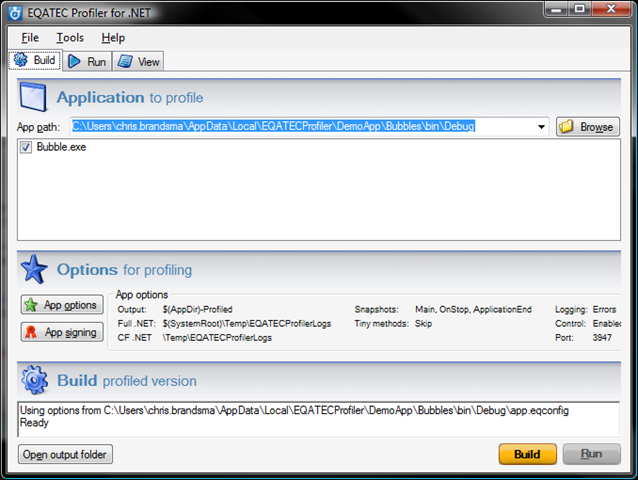Switch to the Build tab
This screenshot has width=638, height=480.
(35, 60)
